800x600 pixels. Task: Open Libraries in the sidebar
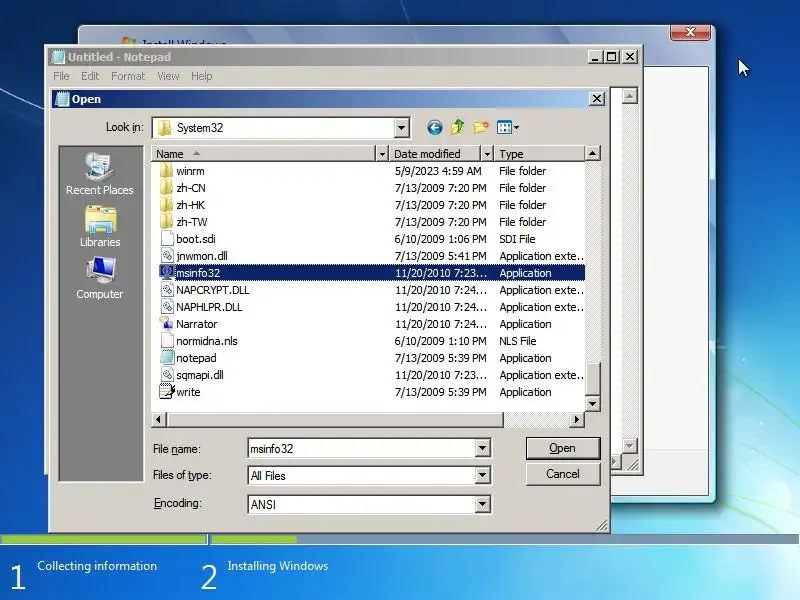[100, 227]
